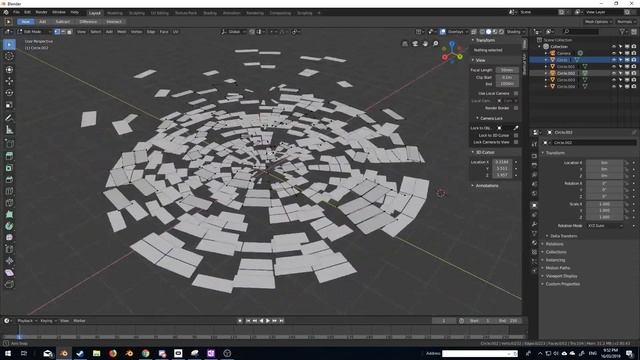The width and height of the screenshot is (640, 360).
Task: Select the Inset Faces tool
Action: coord(9,167)
